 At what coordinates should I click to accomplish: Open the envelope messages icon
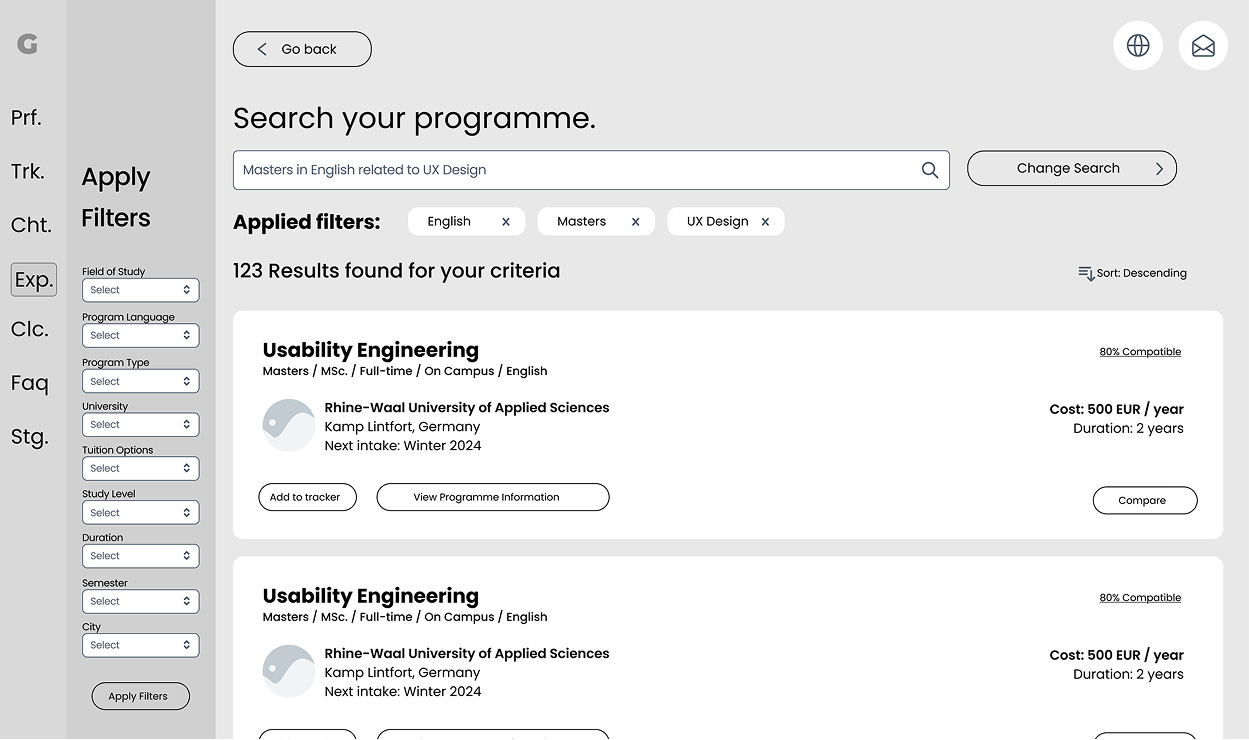coord(1203,45)
